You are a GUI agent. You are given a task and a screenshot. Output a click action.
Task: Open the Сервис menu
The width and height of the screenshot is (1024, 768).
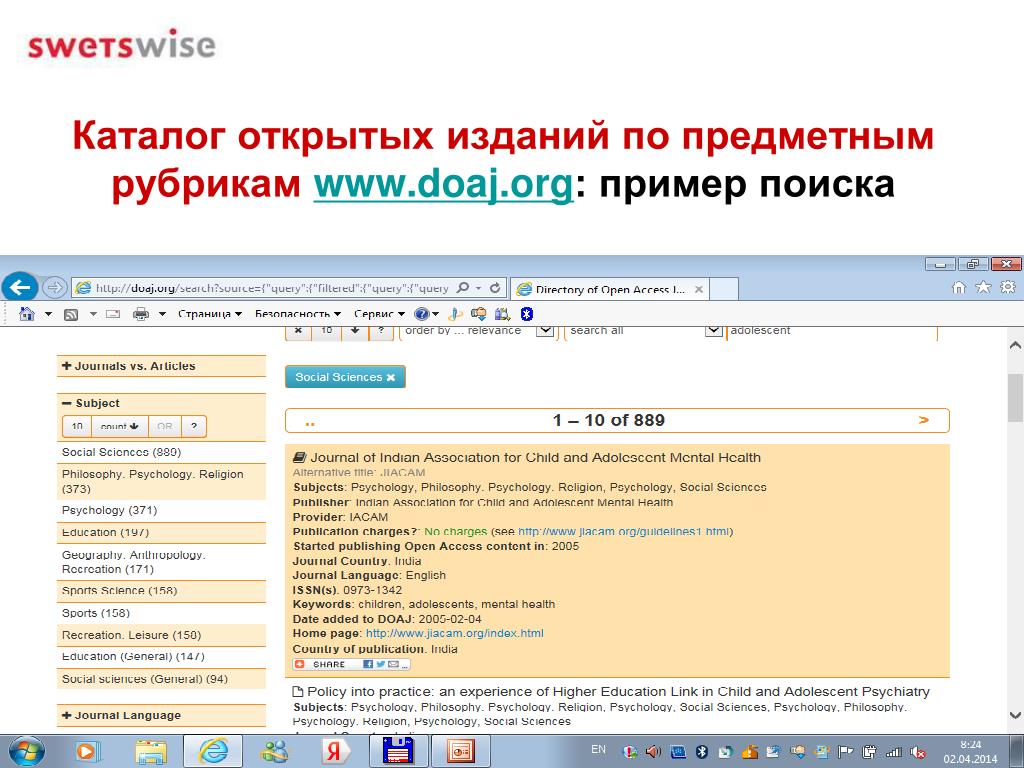click(379, 314)
